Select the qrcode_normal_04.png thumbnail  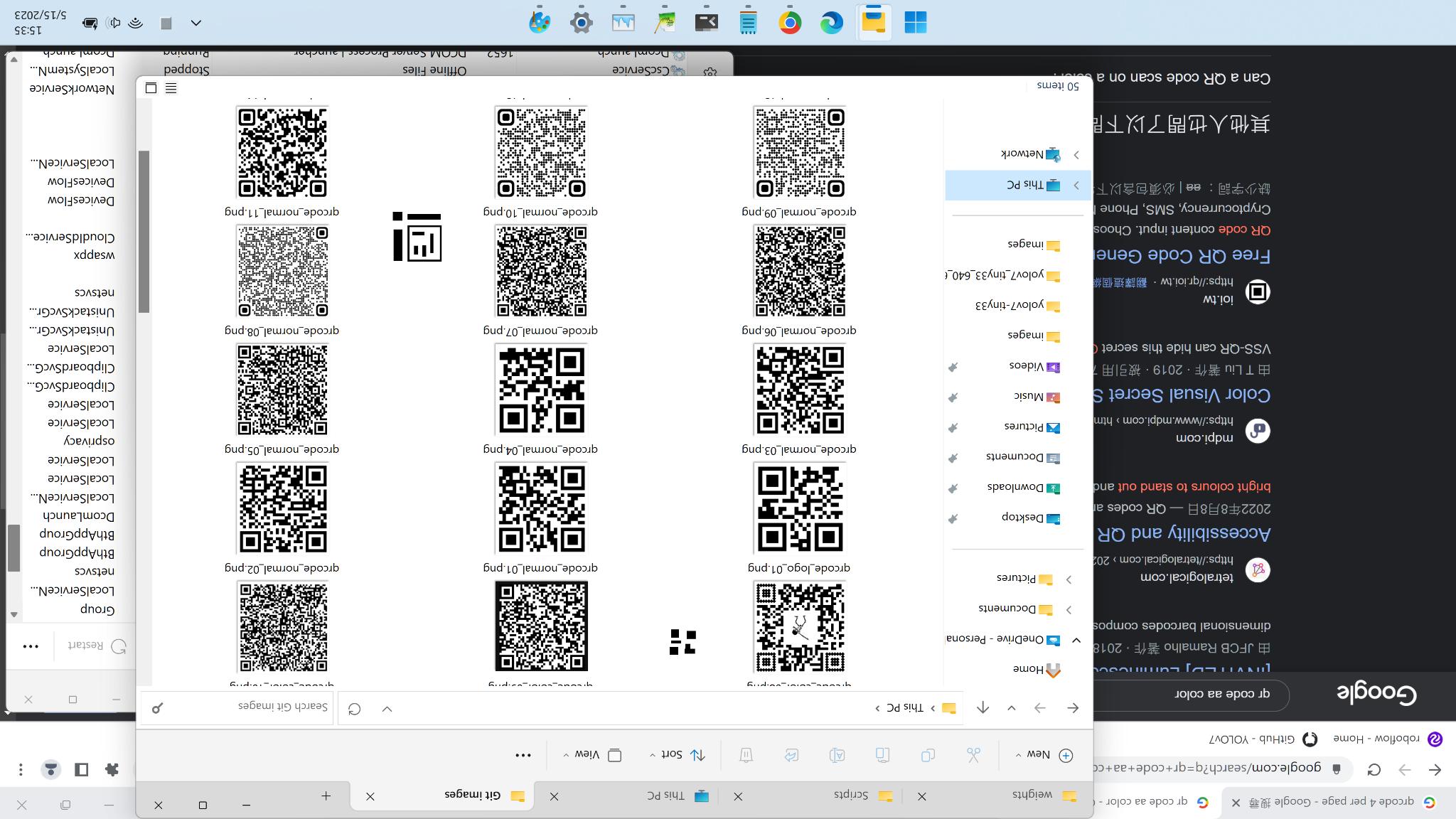541,390
